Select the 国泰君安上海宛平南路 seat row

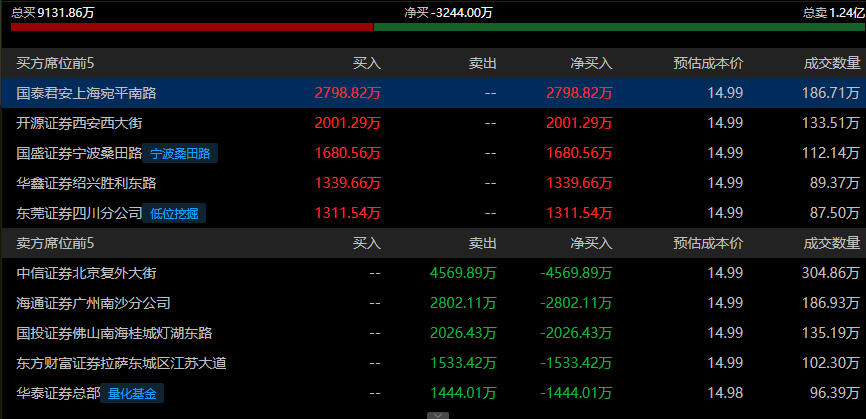433,93
